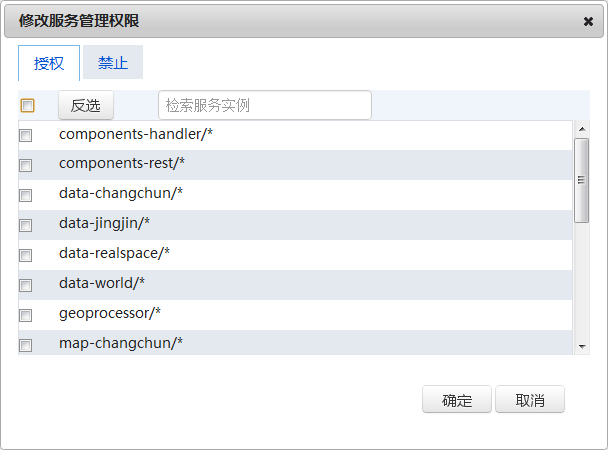Mark the data-realspace/* checkbox
Screen dimensions: 608x450
26,255
